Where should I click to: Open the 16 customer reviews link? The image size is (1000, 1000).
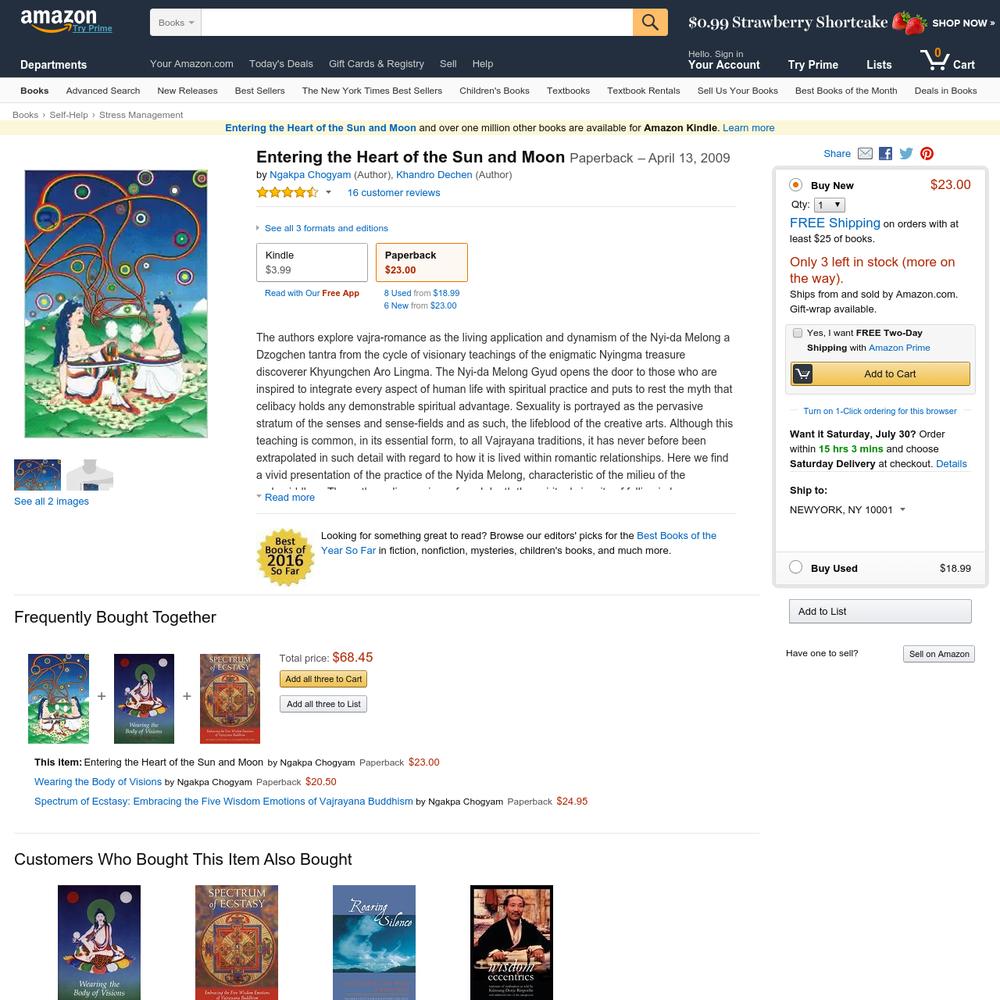[x=393, y=193]
